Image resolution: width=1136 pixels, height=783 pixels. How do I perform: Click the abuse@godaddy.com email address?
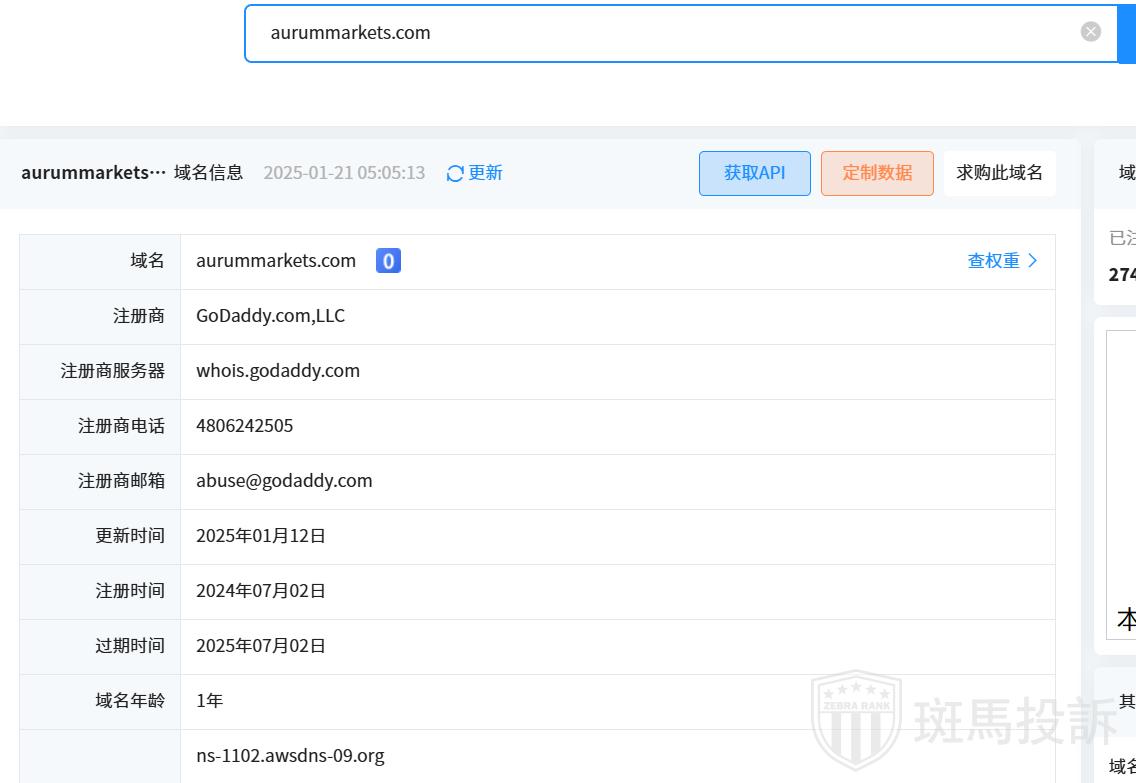pyautogui.click(x=284, y=481)
